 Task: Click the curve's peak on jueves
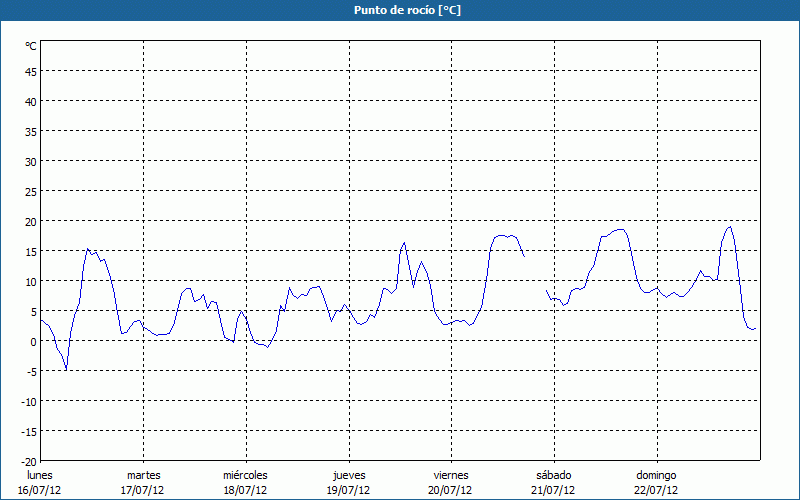[x=404, y=242]
